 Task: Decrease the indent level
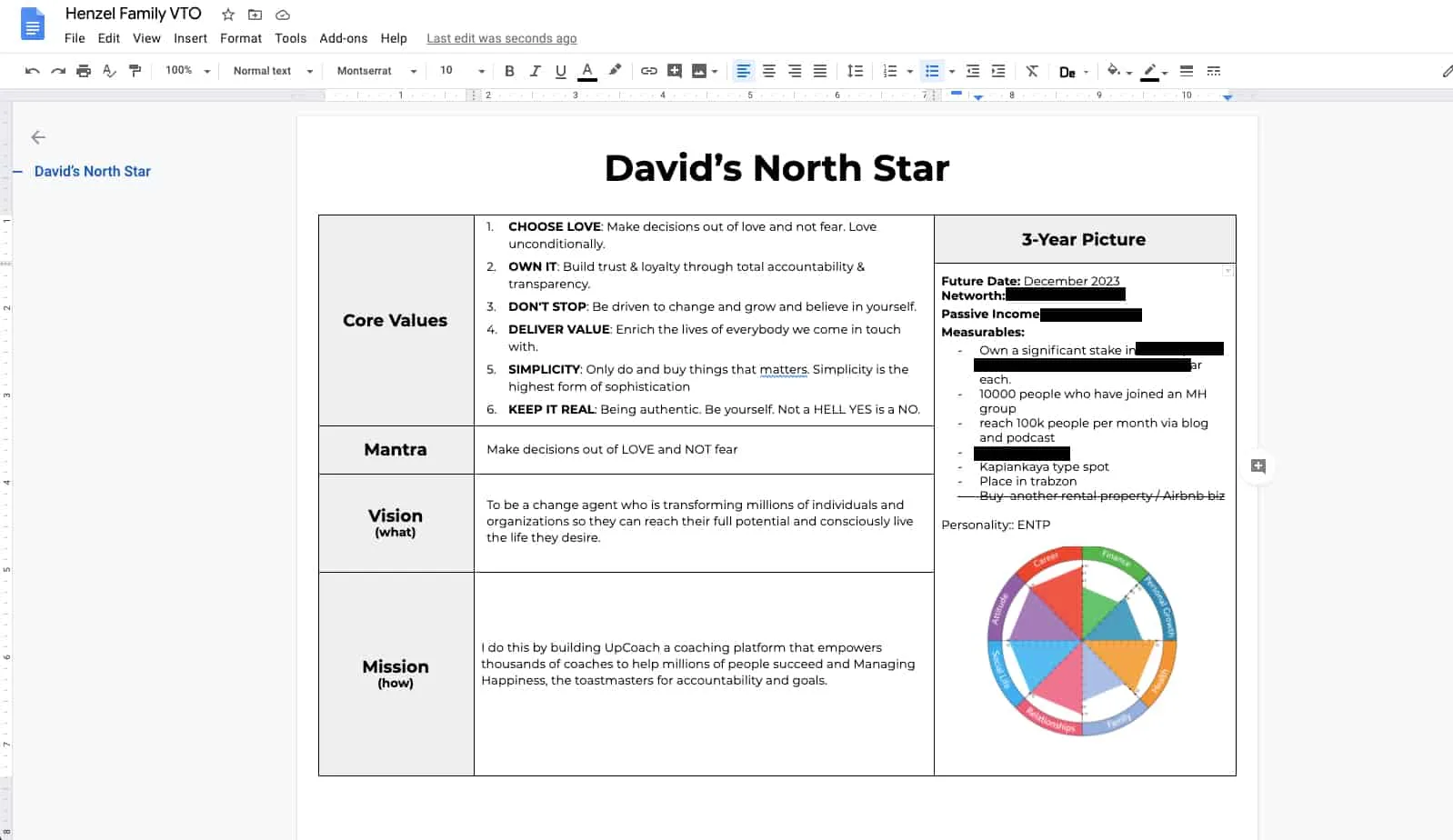tap(973, 71)
